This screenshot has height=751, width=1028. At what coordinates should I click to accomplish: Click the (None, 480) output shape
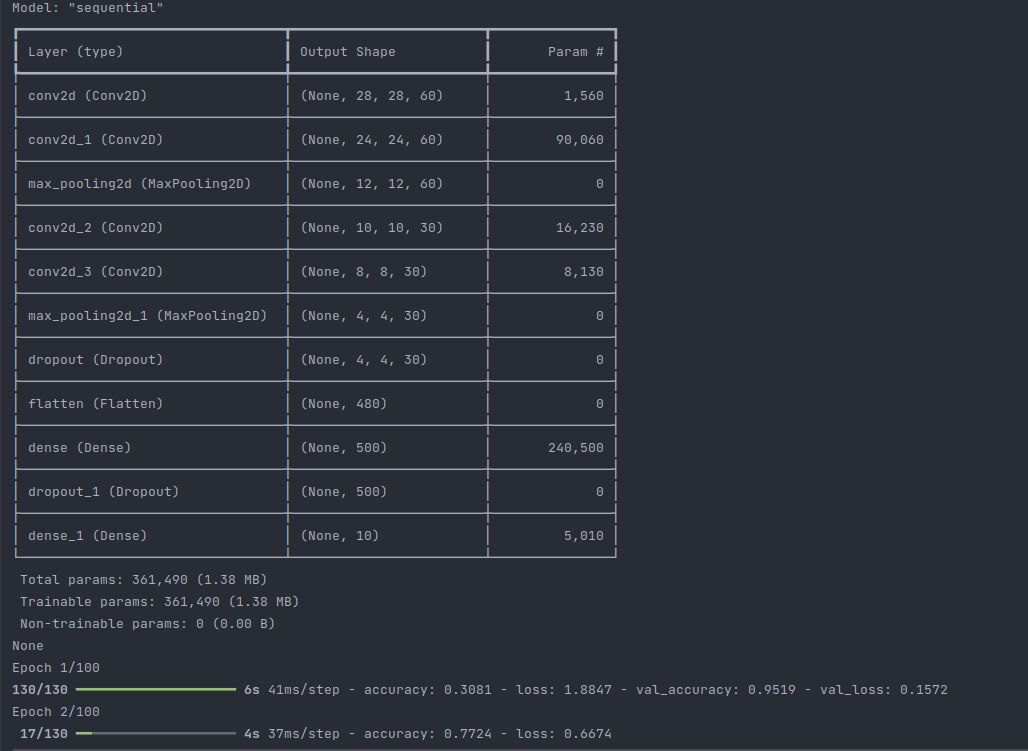pyautogui.click(x=344, y=404)
